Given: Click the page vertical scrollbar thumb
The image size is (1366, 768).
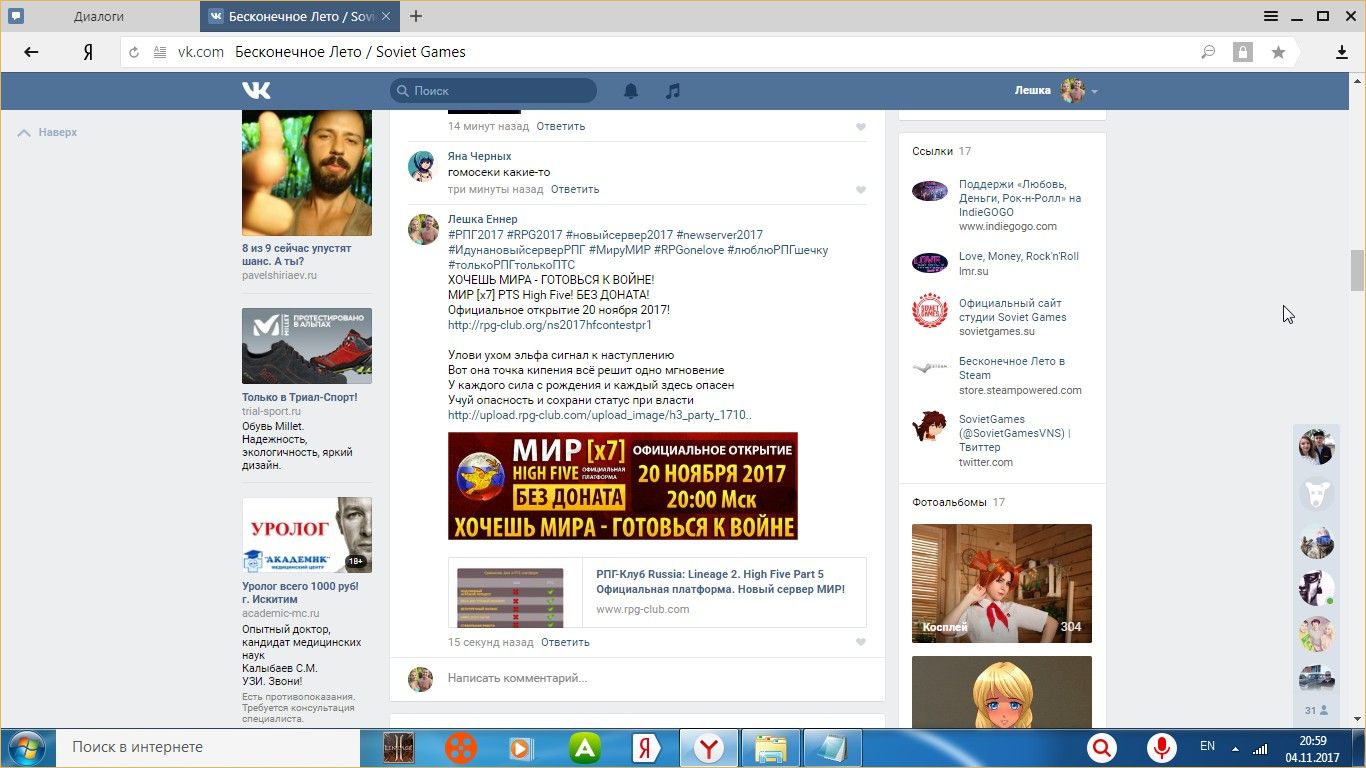Looking at the screenshot, I should [x=1357, y=269].
